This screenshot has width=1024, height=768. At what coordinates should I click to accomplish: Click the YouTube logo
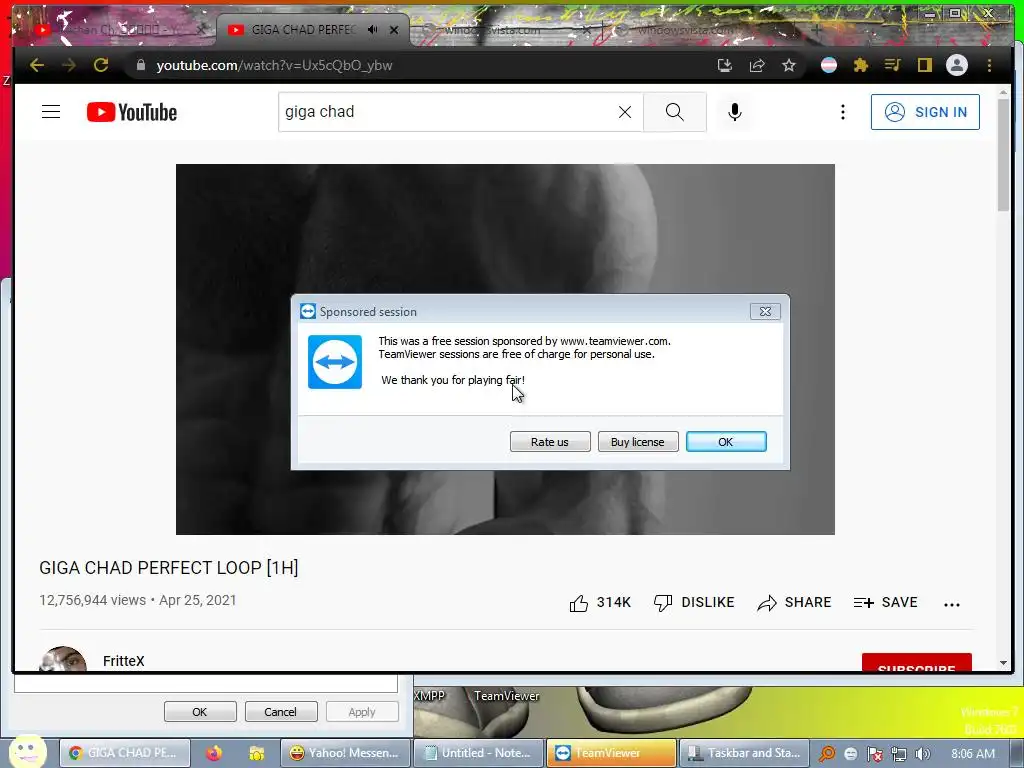click(132, 112)
